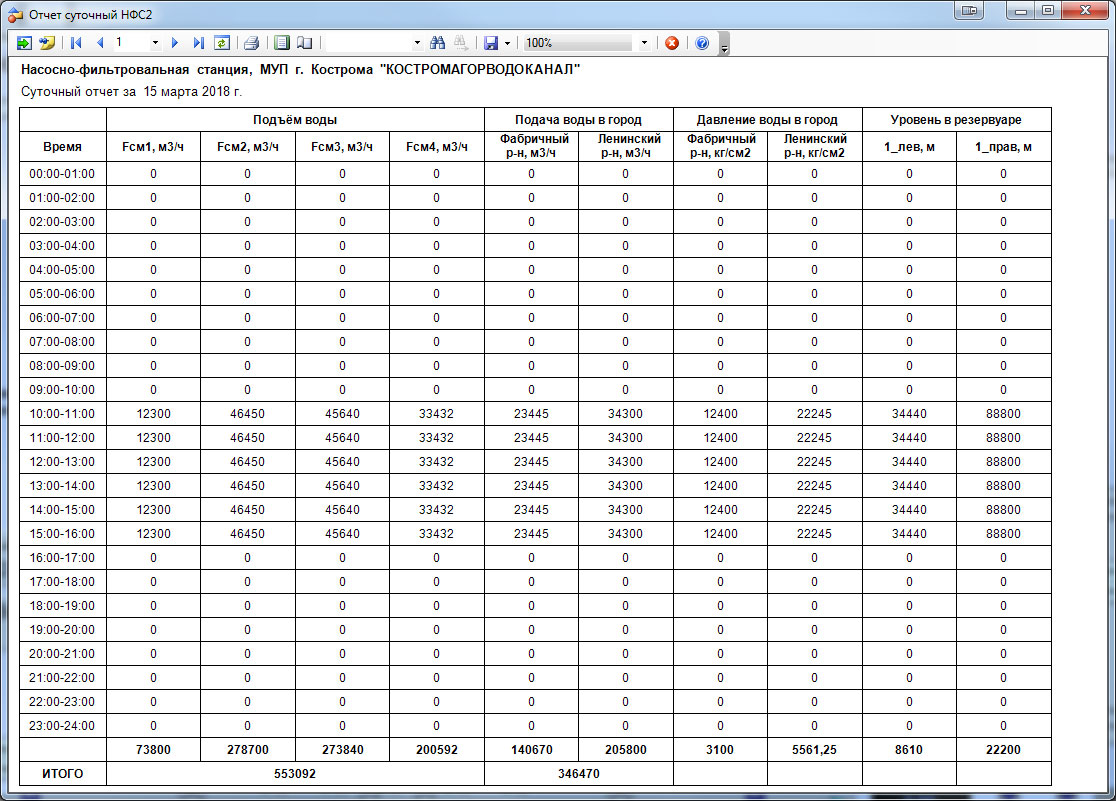
Task: Expand the export format dropdown arrow
Action: 507,43
